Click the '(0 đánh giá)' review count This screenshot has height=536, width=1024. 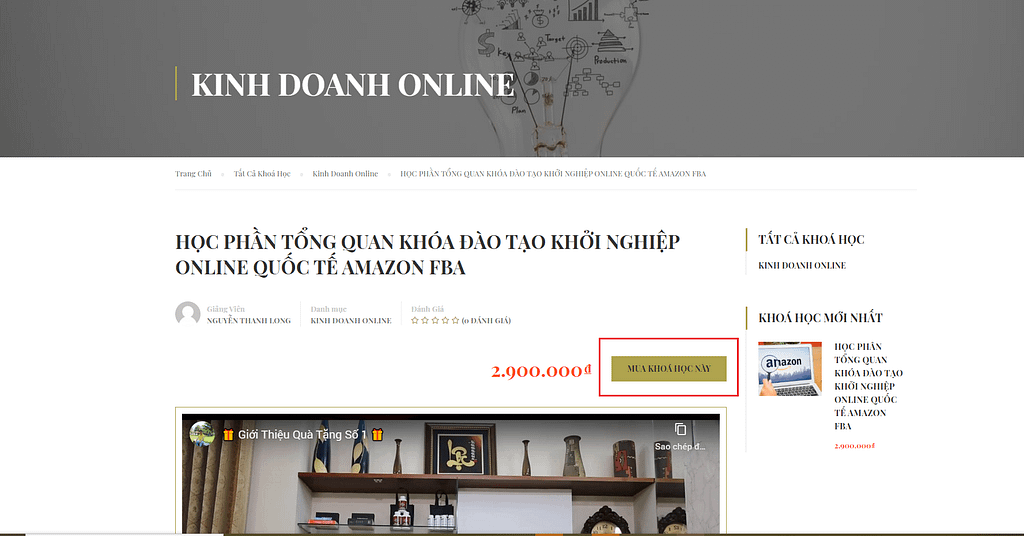pos(487,321)
